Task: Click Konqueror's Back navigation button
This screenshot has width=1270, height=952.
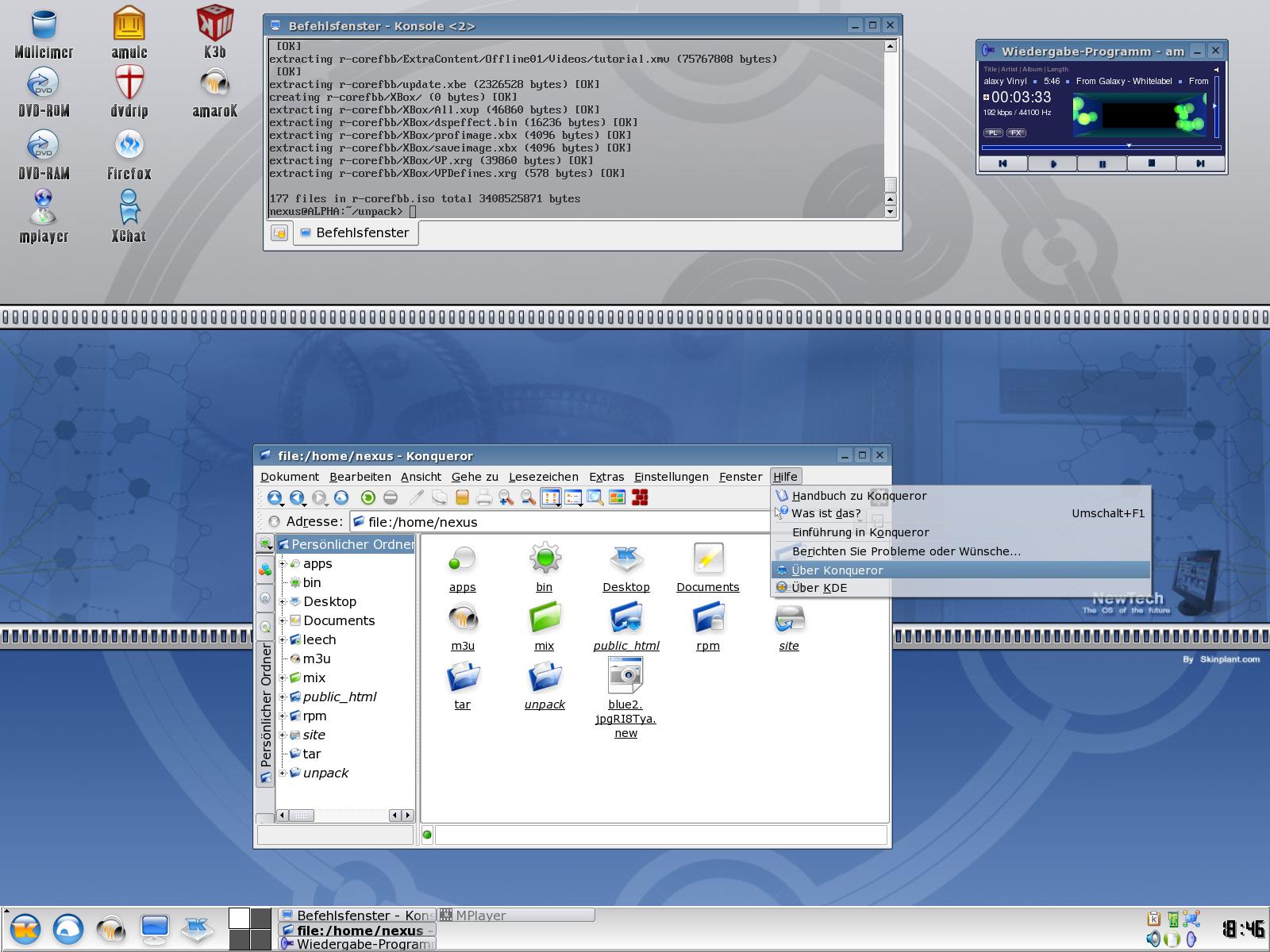Action: click(x=297, y=497)
